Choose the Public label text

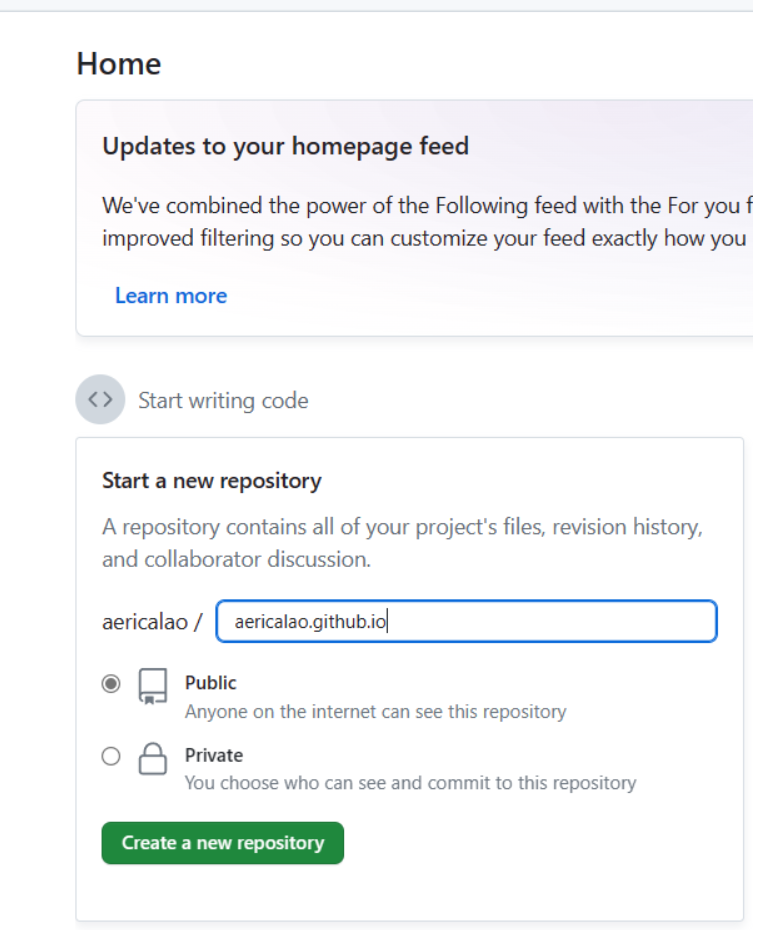tap(210, 683)
